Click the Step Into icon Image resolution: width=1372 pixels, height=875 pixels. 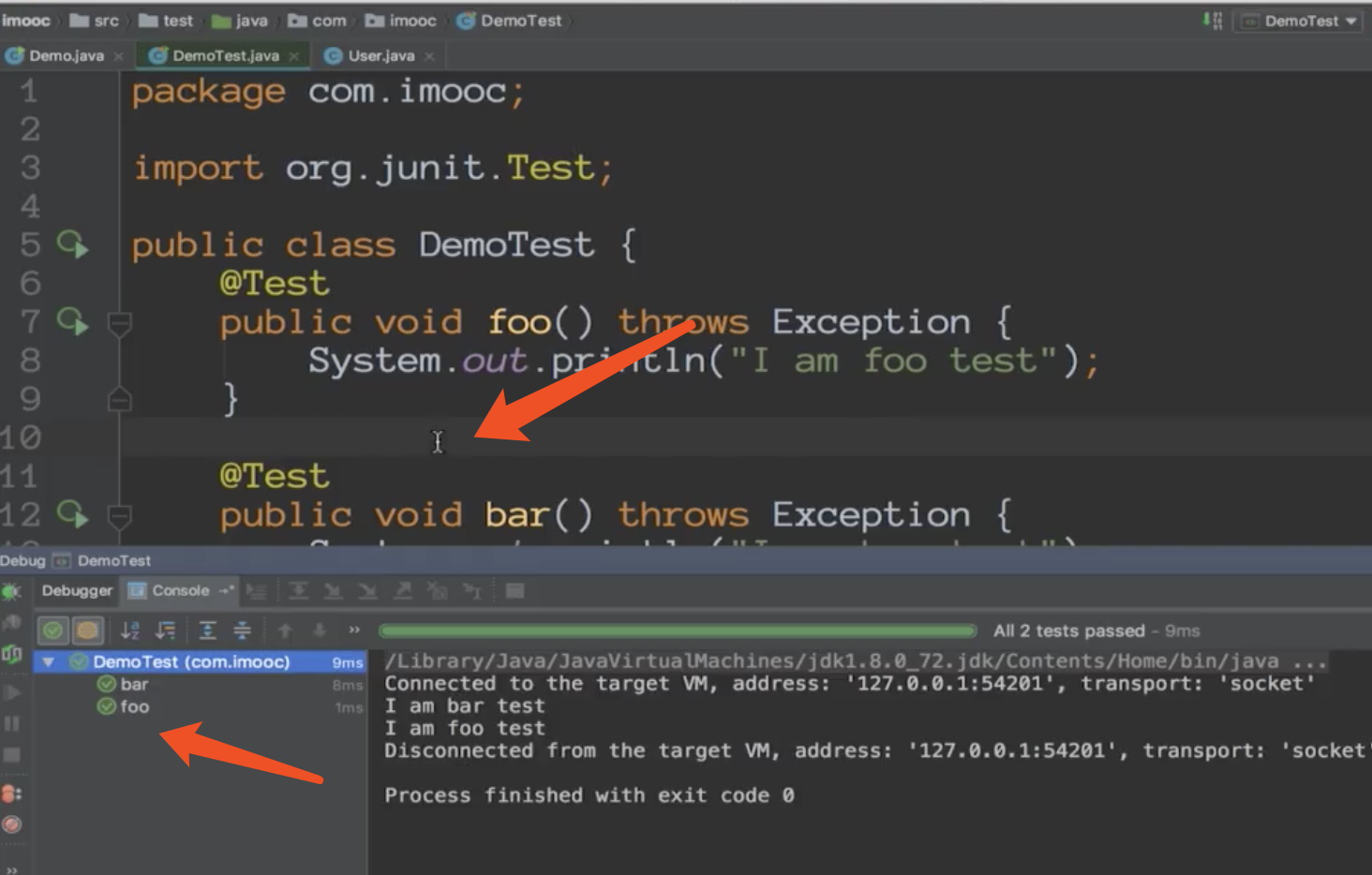click(333, 591)
